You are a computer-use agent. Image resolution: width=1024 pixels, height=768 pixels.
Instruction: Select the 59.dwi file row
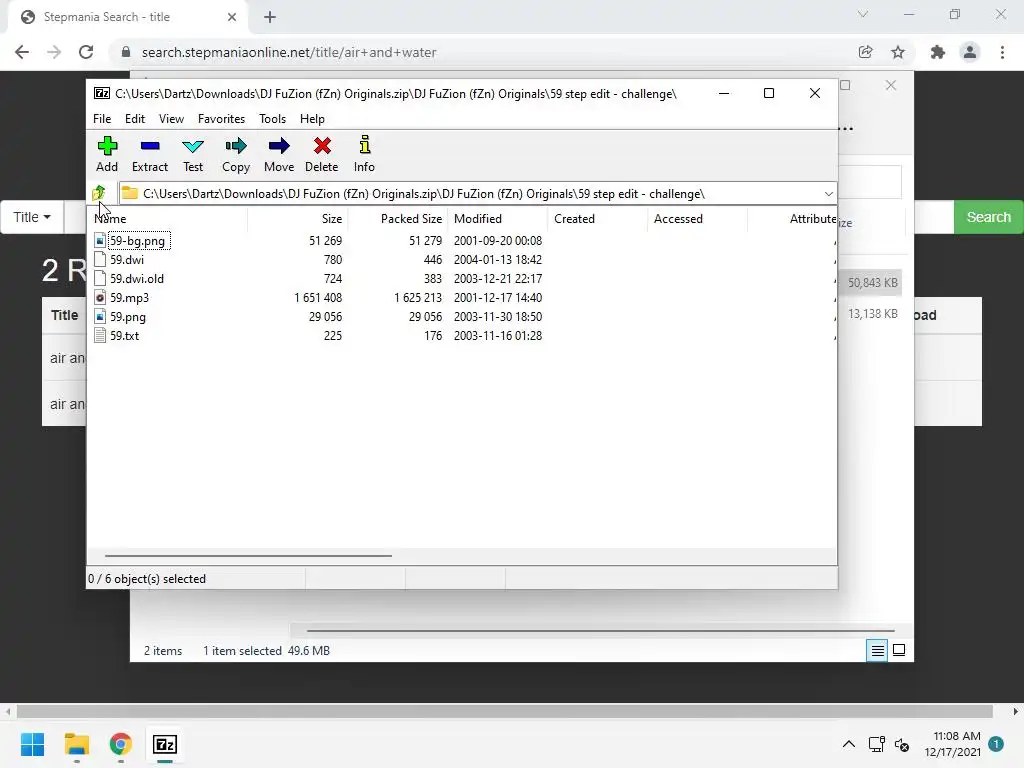462,260
